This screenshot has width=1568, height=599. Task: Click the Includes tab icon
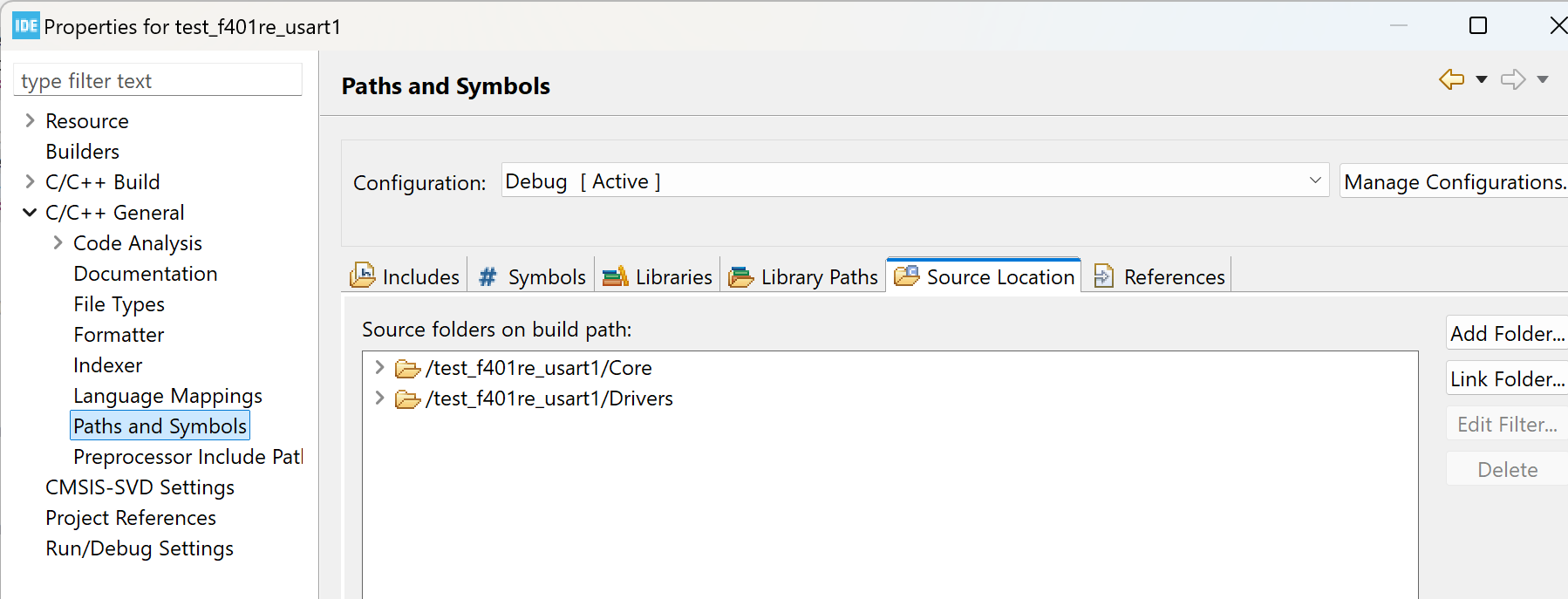point(363,276)
